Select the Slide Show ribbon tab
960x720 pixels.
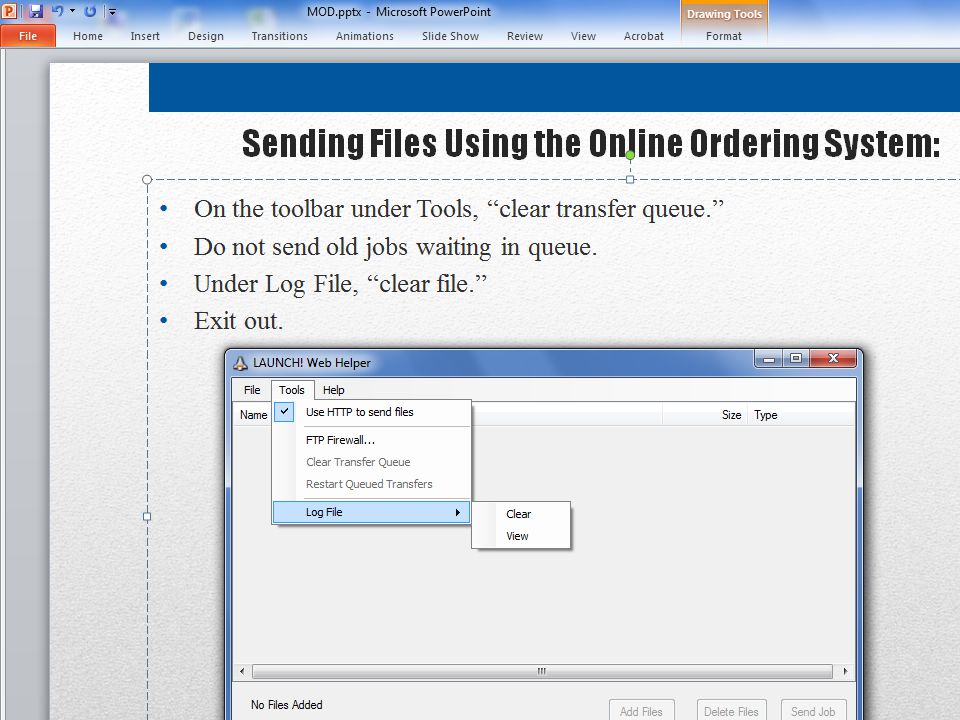tap(451, 36)
